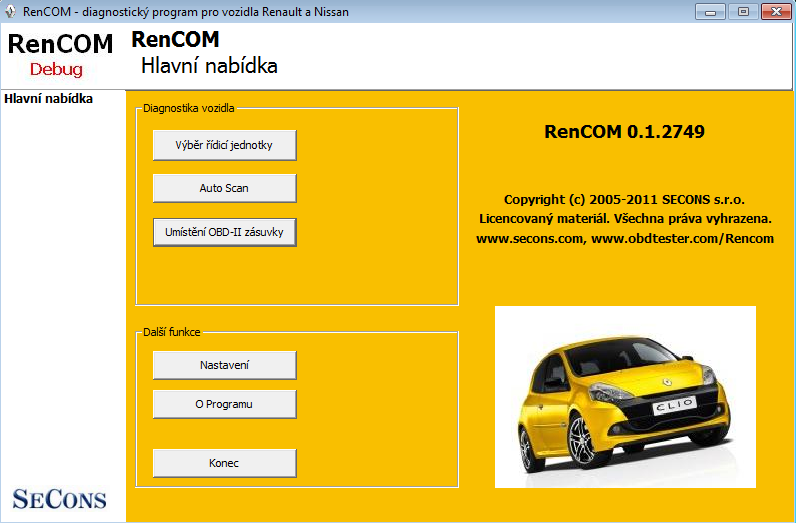Click the RenCOM 0.1.2749 version text
796x523 pixels.
[624, 132]
